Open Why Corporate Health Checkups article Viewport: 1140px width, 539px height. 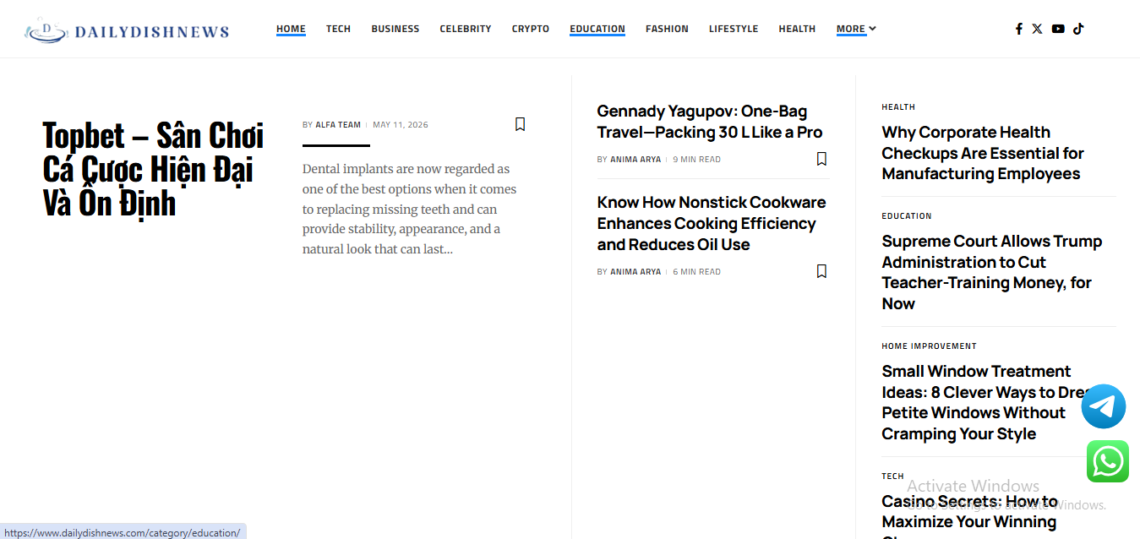click(x=982, y=153)
